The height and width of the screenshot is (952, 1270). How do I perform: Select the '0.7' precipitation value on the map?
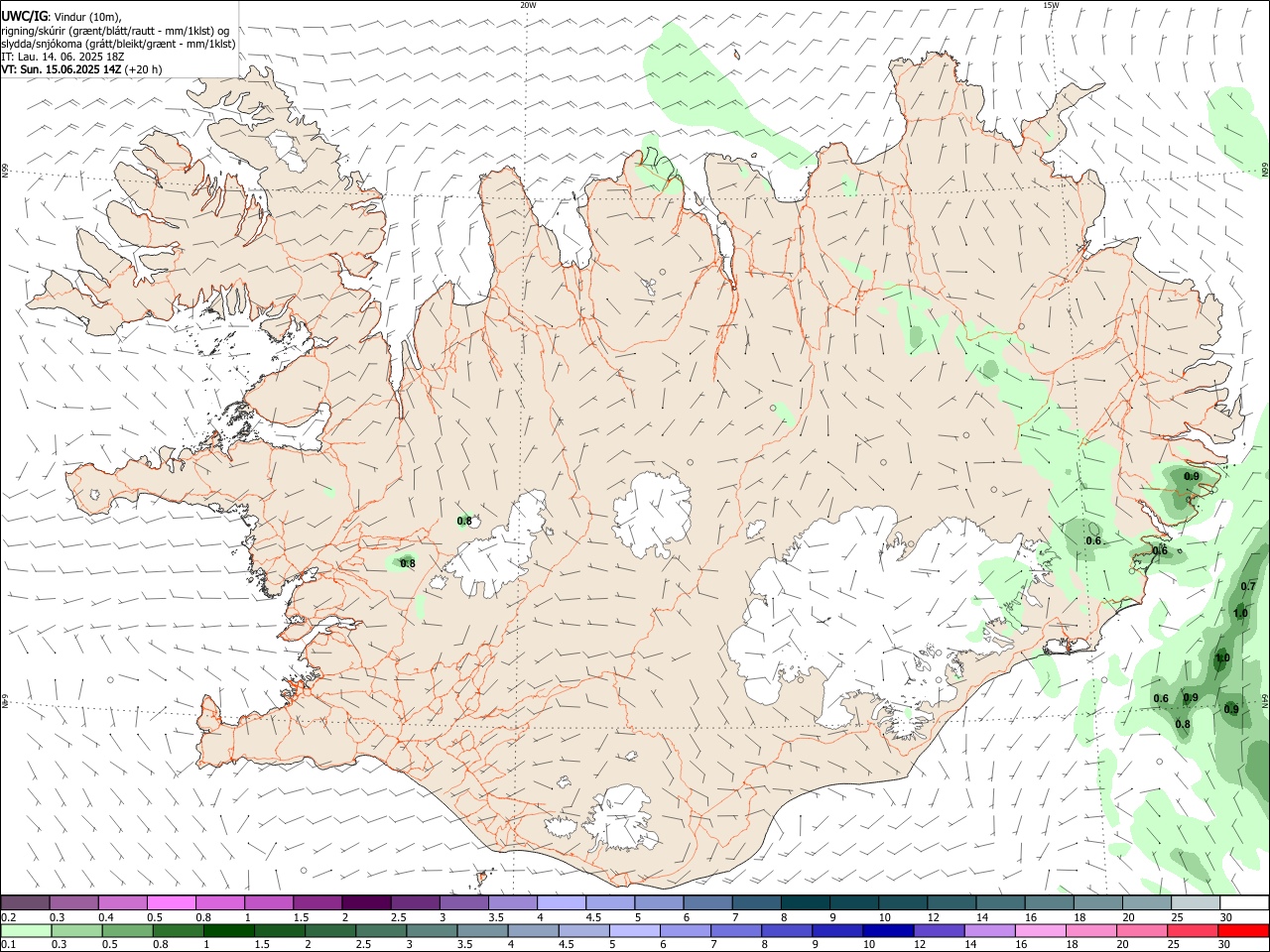[1248, 586]
